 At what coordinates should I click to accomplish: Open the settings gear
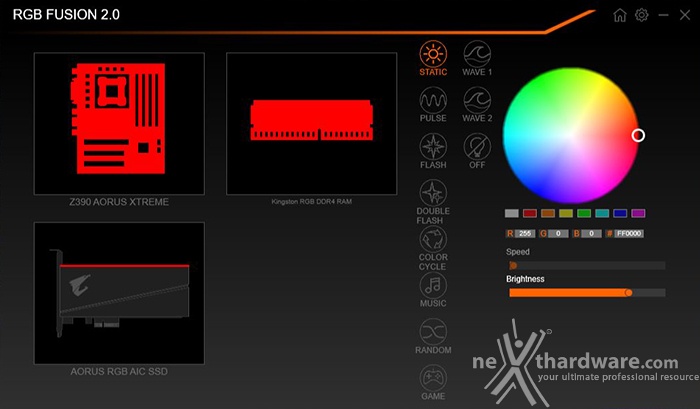point(642,15)
